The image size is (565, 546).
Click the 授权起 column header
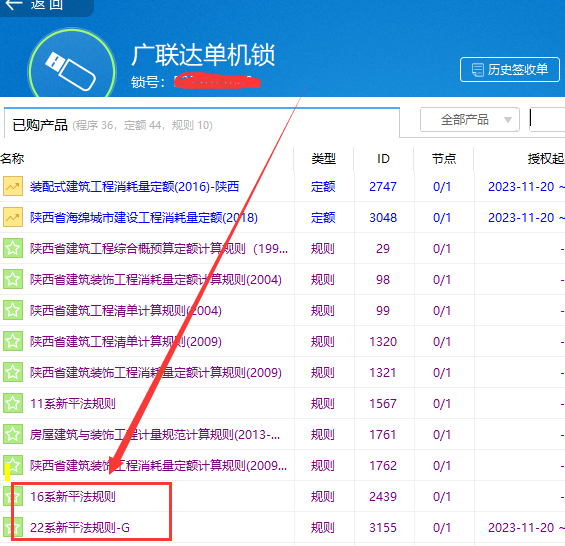[546, 159]
